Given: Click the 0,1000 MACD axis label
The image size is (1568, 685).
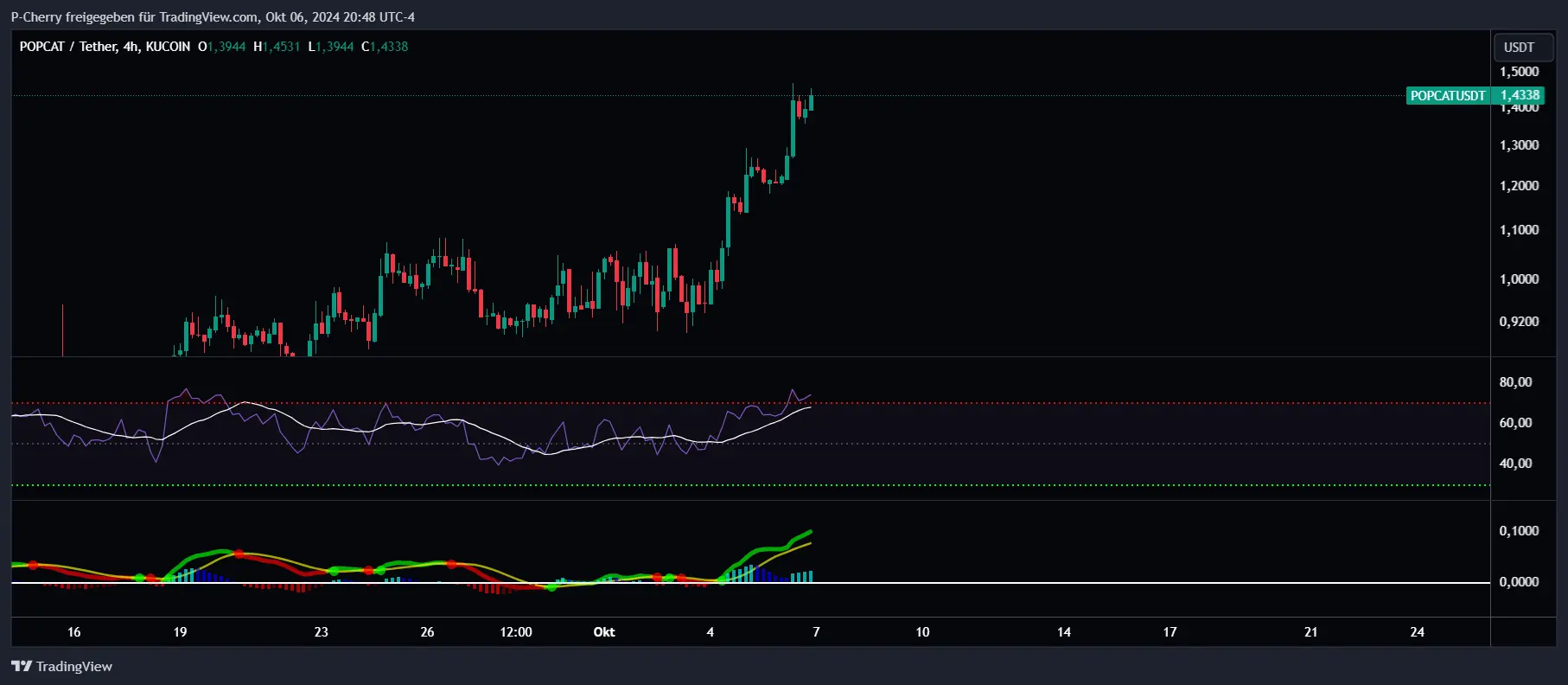Looking at the screenshot, I should (1519, 531).
